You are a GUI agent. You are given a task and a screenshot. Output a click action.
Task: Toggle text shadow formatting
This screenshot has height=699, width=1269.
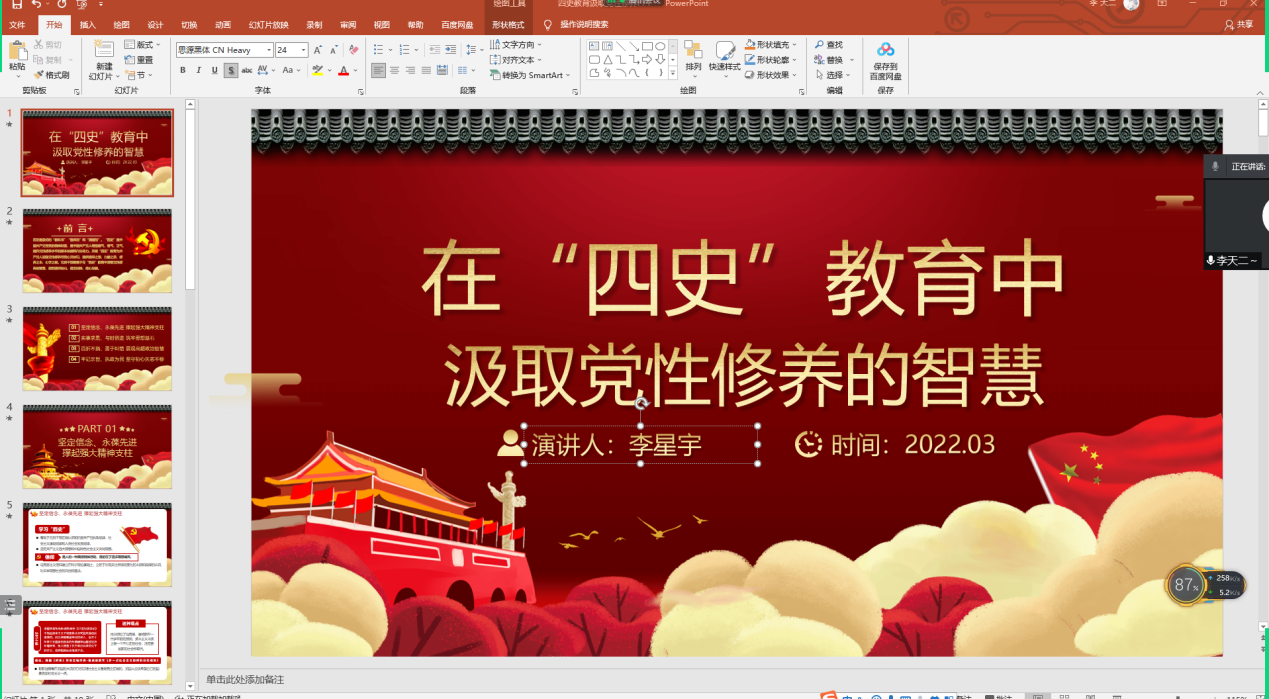click(231, 70)
